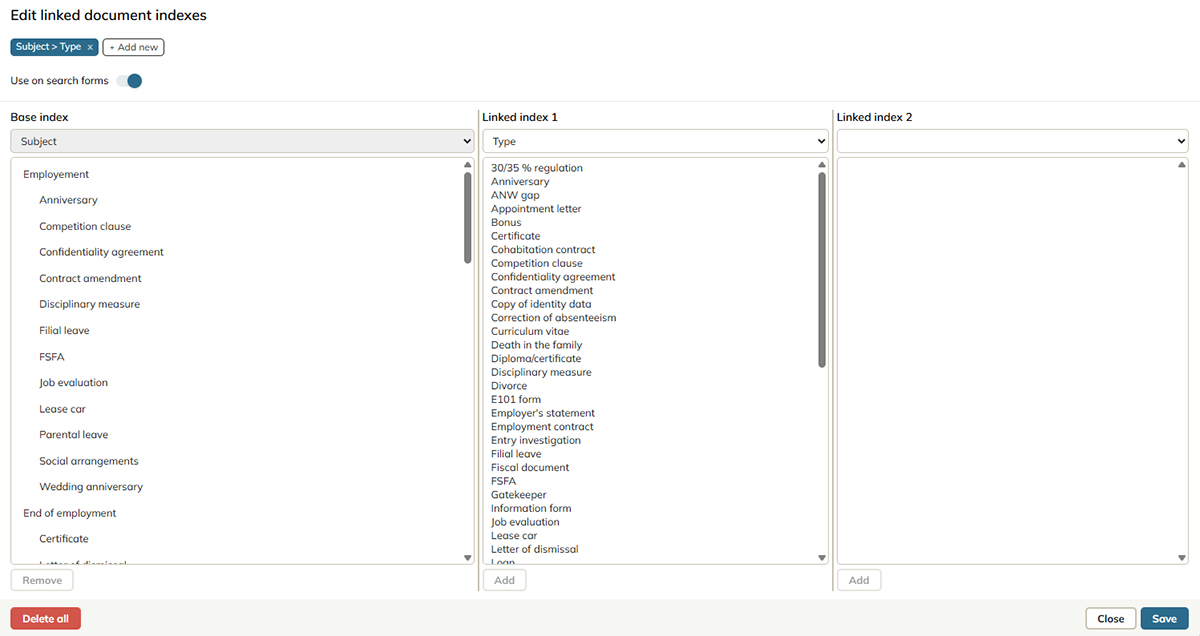Click the Close button

pyautogui.click(x=1111, y=618)
